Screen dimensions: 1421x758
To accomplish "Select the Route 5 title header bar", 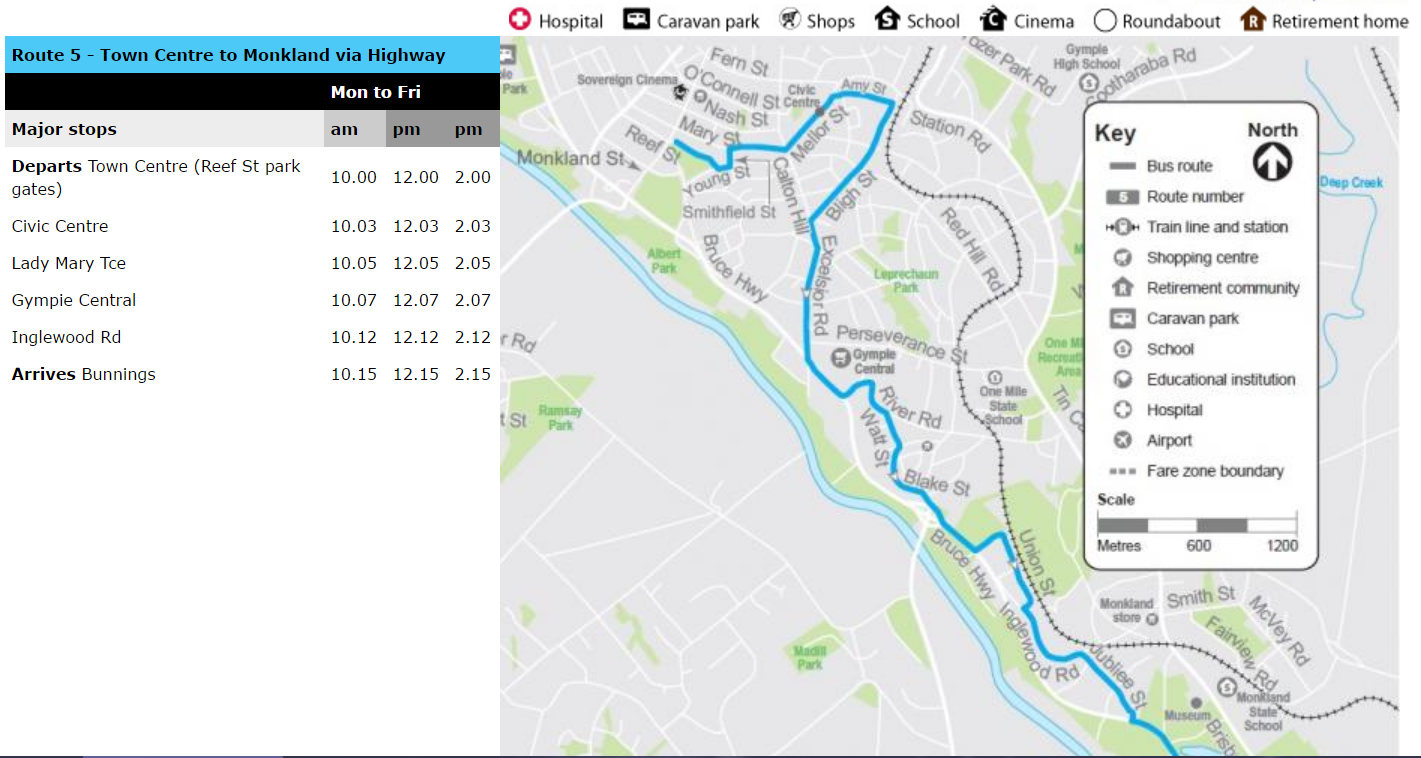I will point(252,55).
